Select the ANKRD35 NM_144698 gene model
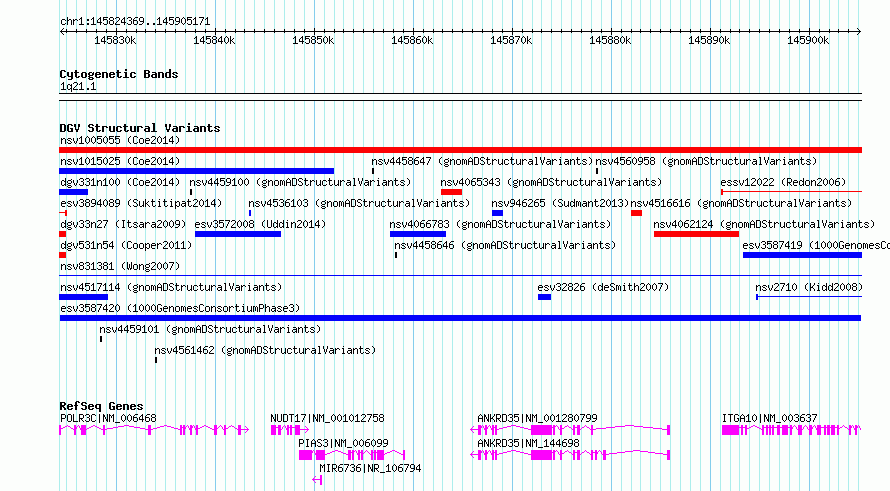 pos(570,455)
